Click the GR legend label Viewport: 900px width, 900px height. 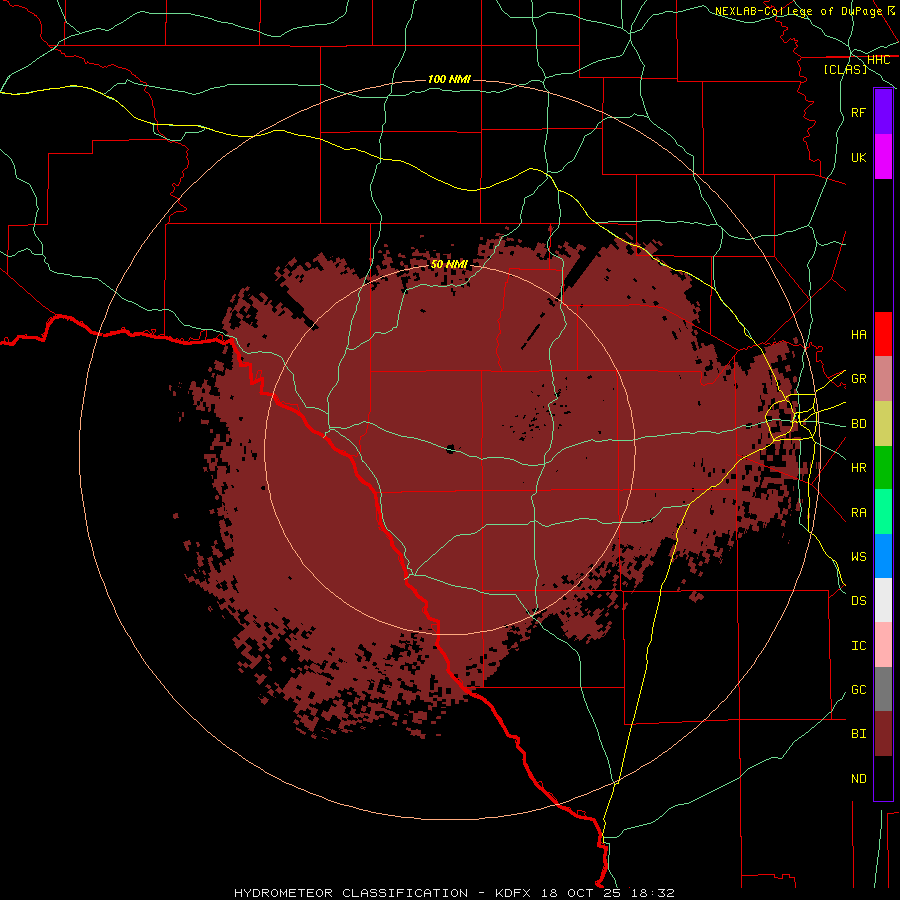point(859,378)
